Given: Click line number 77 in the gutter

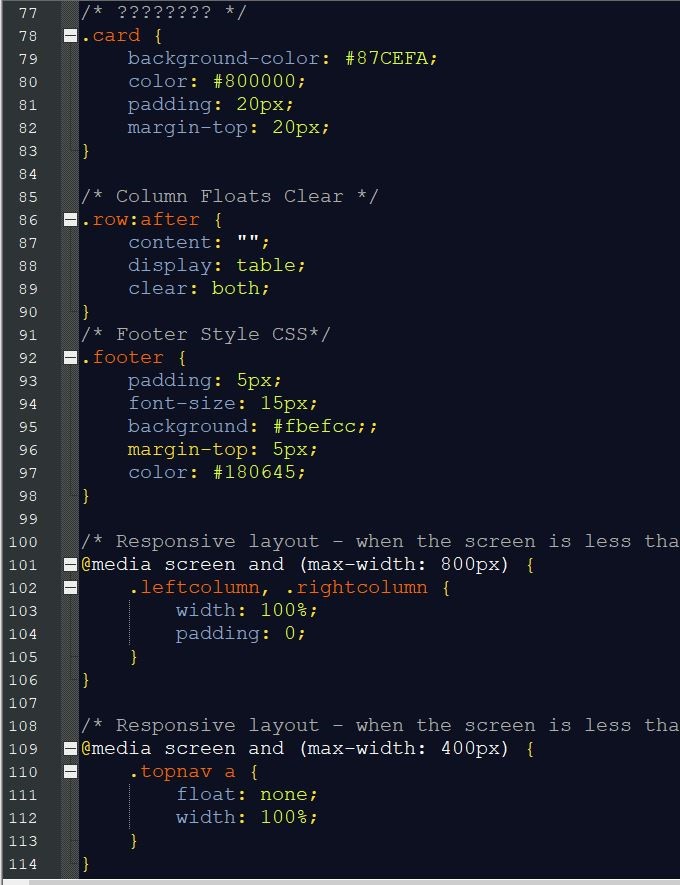Looking at the screenshot, I should click(x=28, y=13).
